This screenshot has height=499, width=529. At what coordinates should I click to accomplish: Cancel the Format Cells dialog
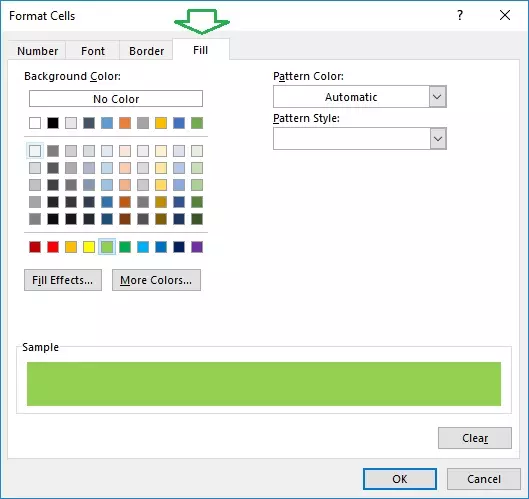click(483, 479)
